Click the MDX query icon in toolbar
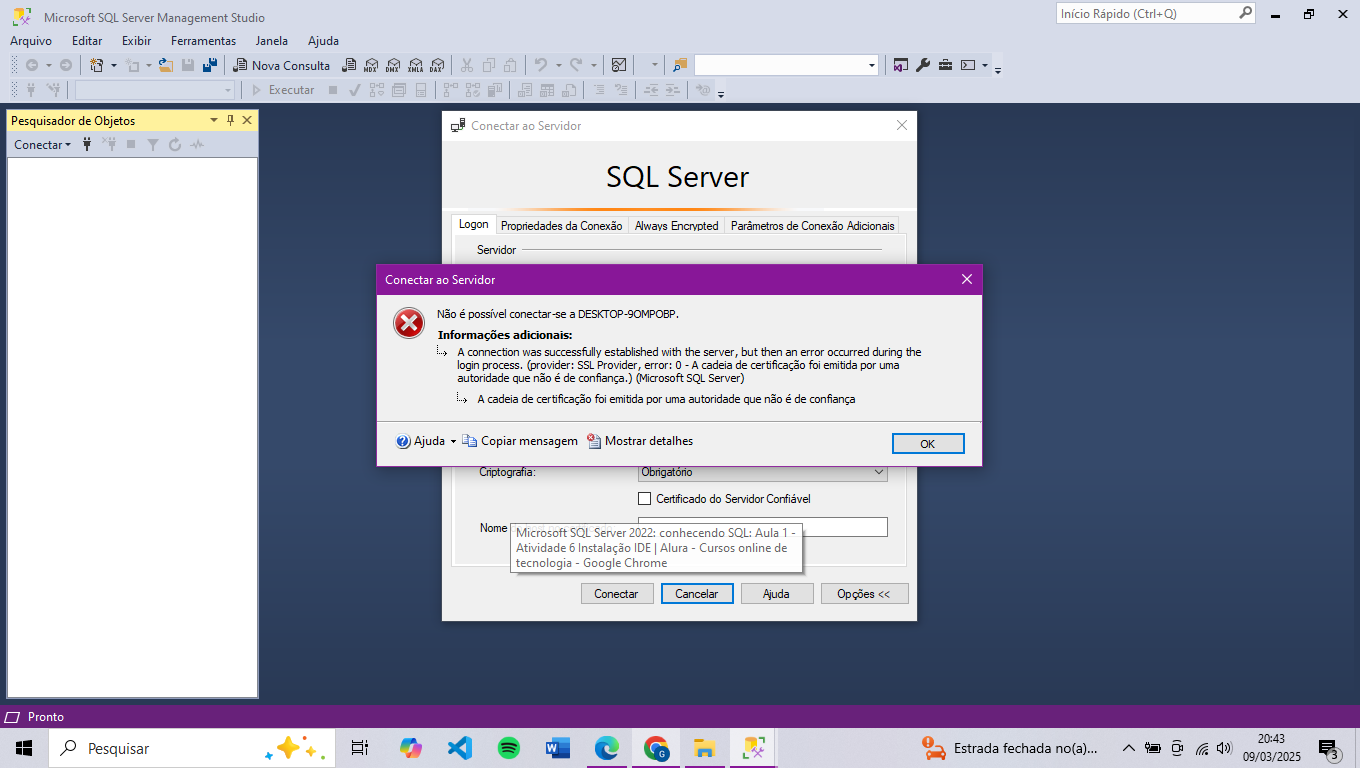Viewport: 1360px width, 768px height. point(371,65)
